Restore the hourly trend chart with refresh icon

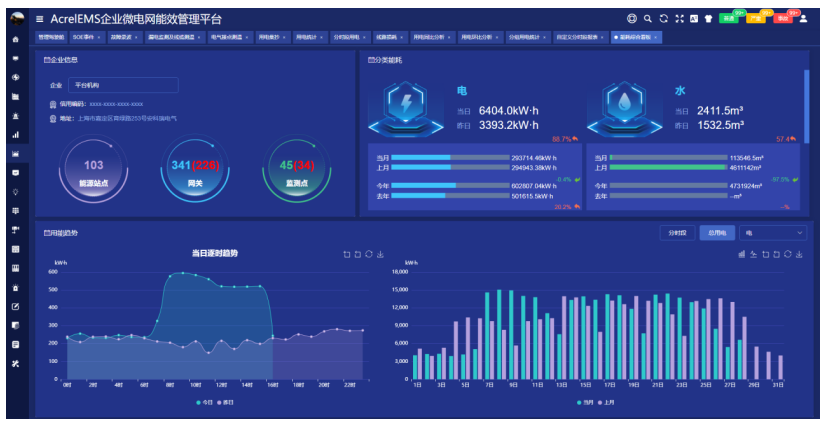(x=369, y=254)
